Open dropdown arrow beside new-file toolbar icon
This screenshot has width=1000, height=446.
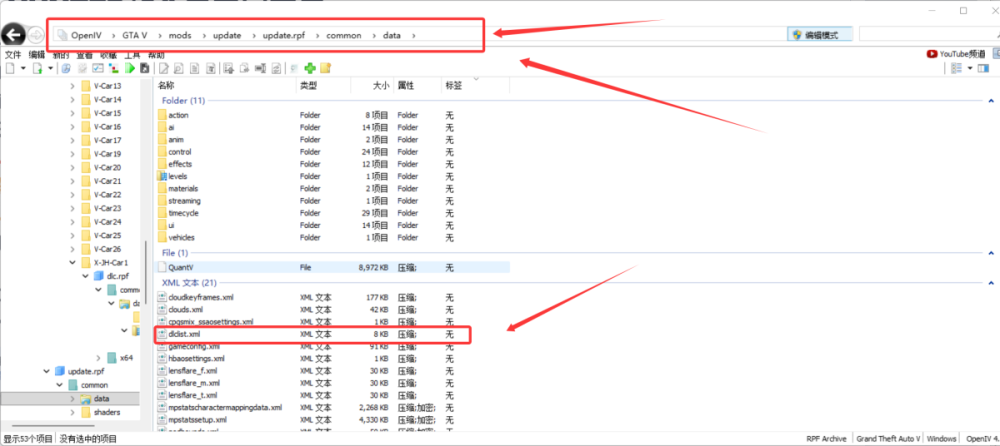tap(23, 68)
